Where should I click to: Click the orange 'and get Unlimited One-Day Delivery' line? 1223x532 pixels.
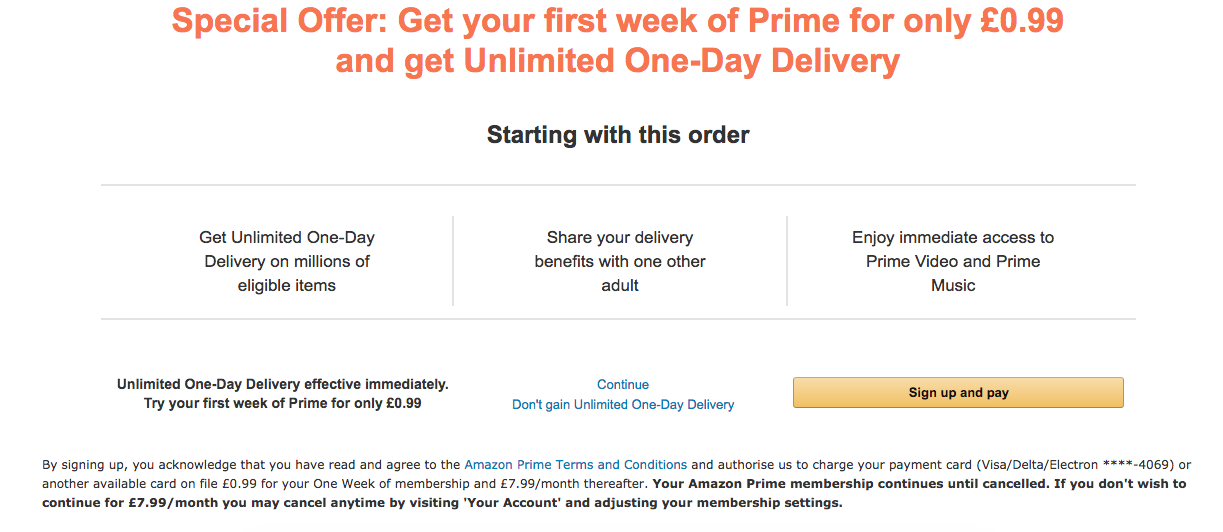(x=617, y=61)
